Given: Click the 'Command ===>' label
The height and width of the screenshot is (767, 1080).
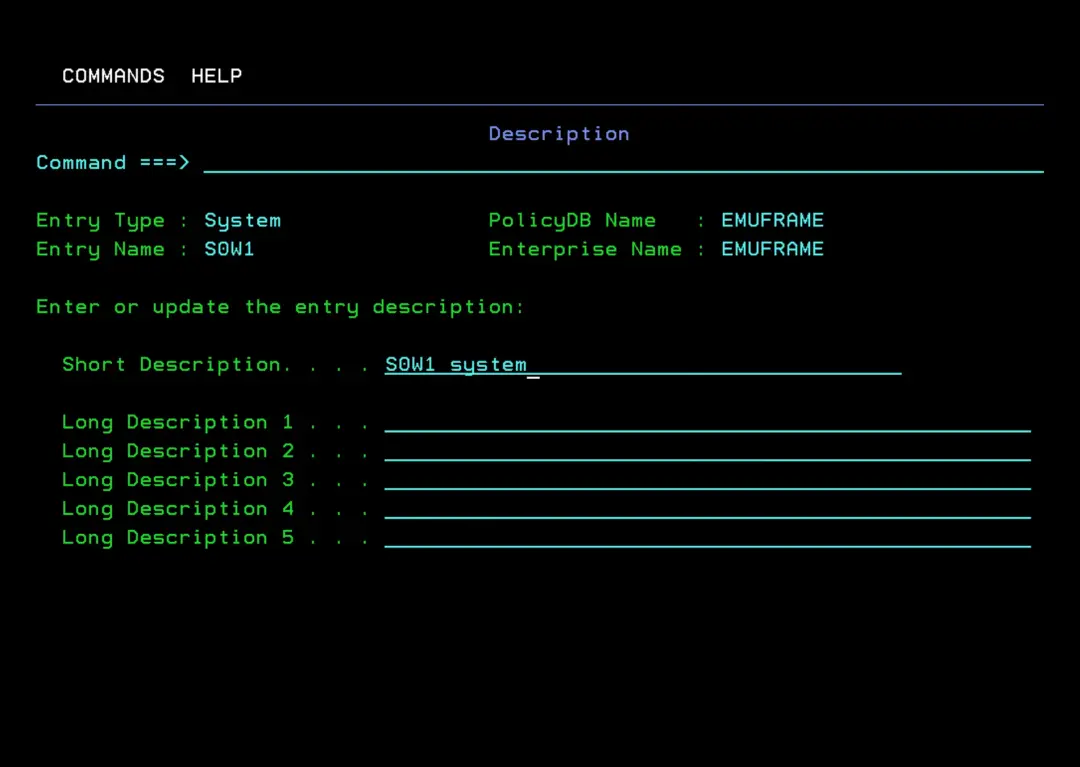Looking at the screenshot, I should click(112, 162).
